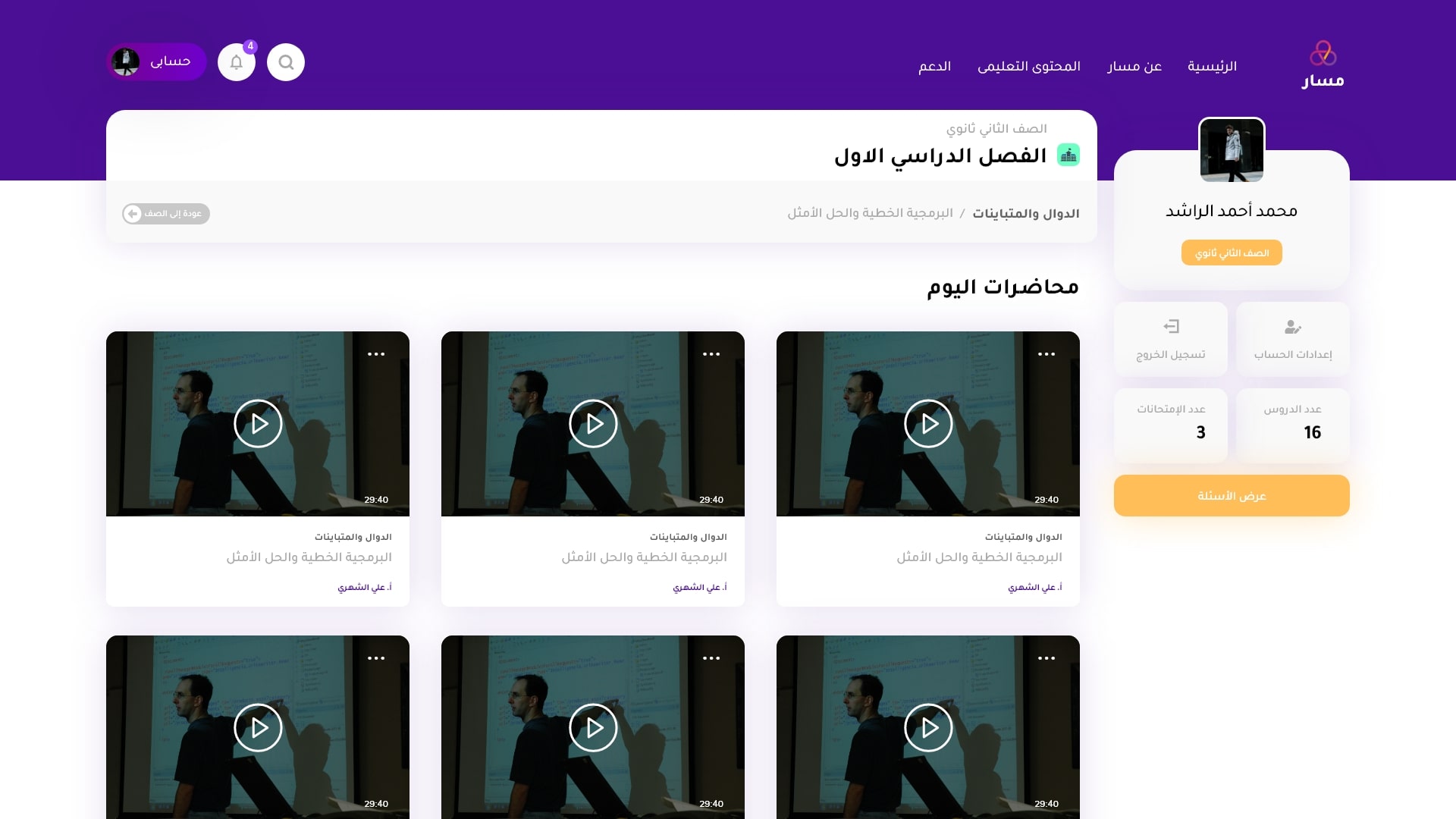The width and height of the screenshot is (1456, 819).
Task: Expand options on bottom-left video card
Action: point(376,658)
